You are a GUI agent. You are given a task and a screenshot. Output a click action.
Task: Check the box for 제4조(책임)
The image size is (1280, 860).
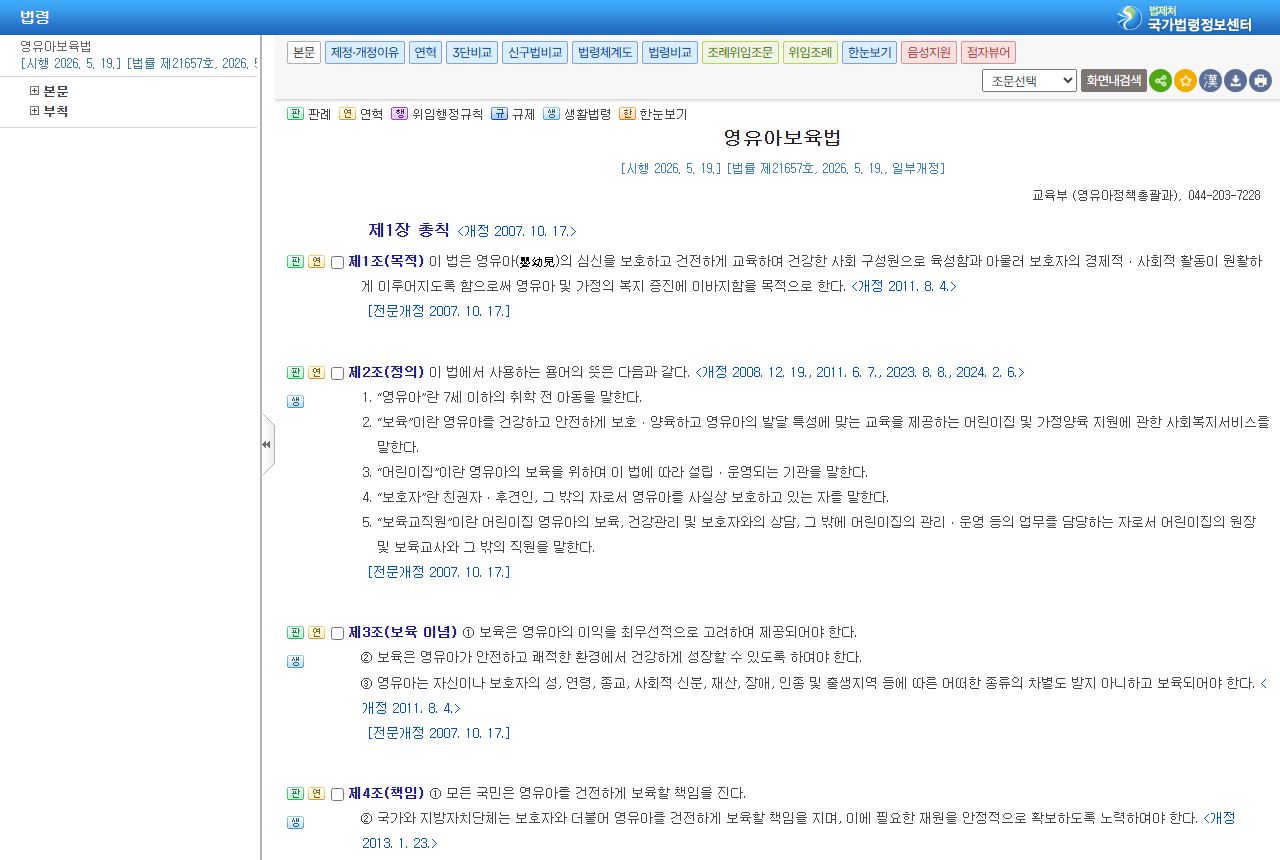coord(337,795)
